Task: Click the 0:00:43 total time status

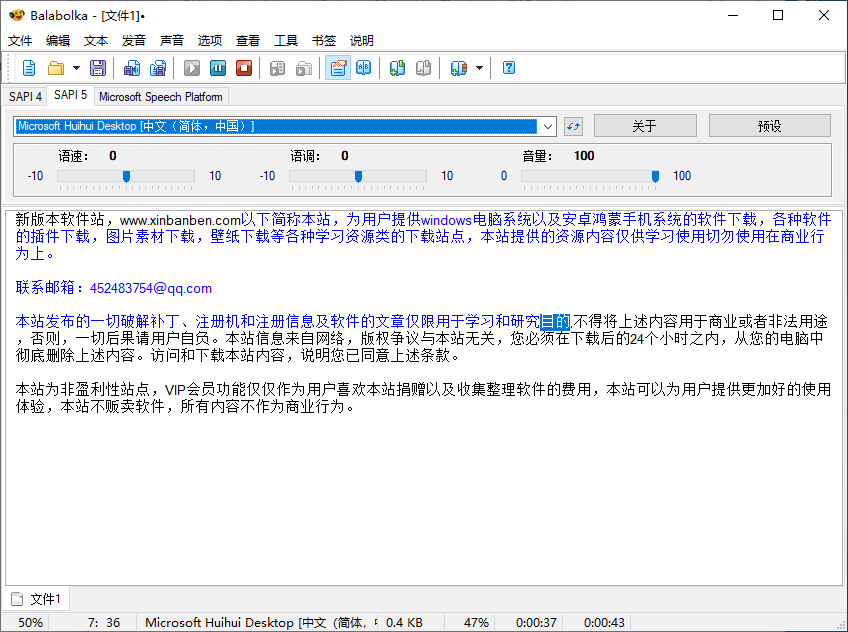Action: [x=604, y=623]
